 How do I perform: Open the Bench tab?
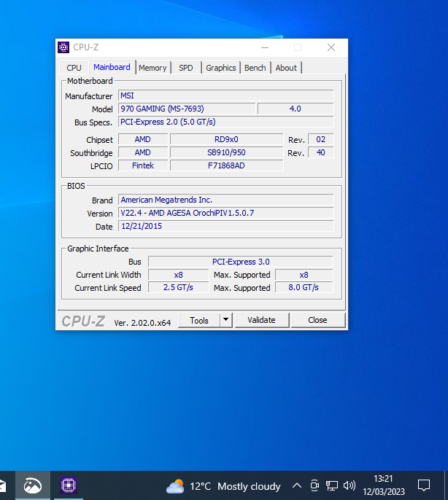(x=255, y=68)
